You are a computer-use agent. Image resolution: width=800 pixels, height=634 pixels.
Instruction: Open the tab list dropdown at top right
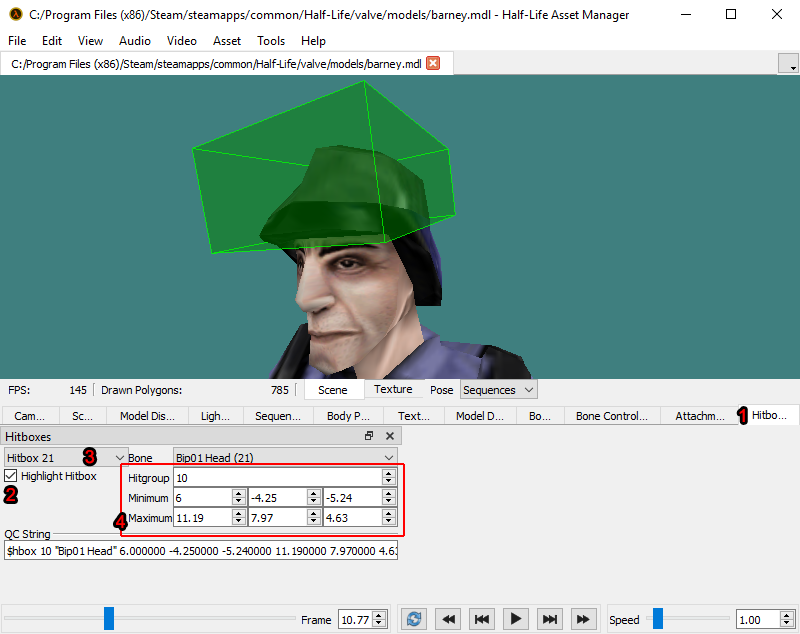tap(788, 64)
